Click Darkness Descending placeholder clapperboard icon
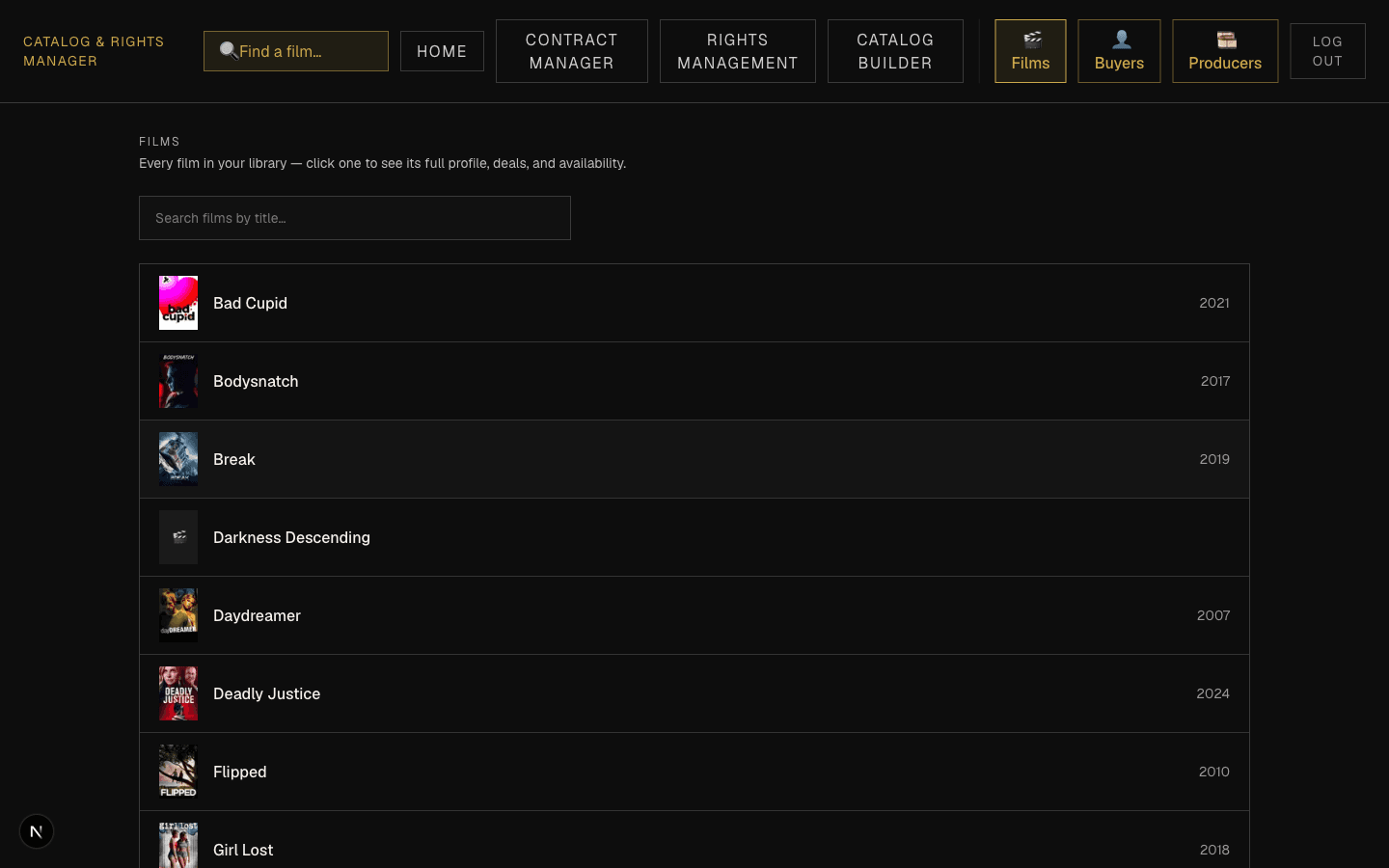Screen dimensions: 1389x868 178,537
